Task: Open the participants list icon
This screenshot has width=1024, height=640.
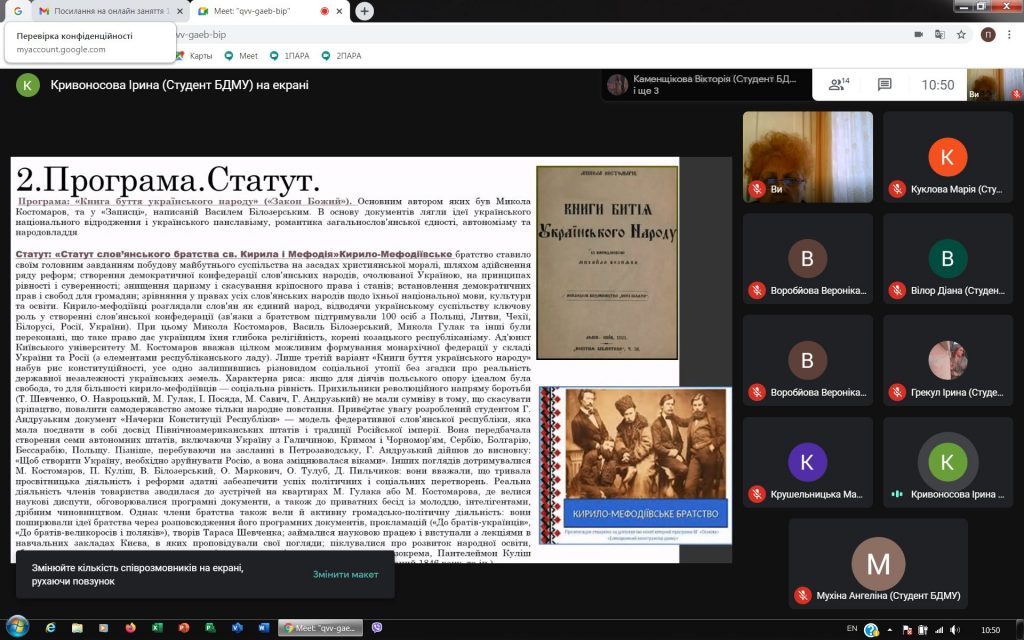Action: click(x=838, y=85)
